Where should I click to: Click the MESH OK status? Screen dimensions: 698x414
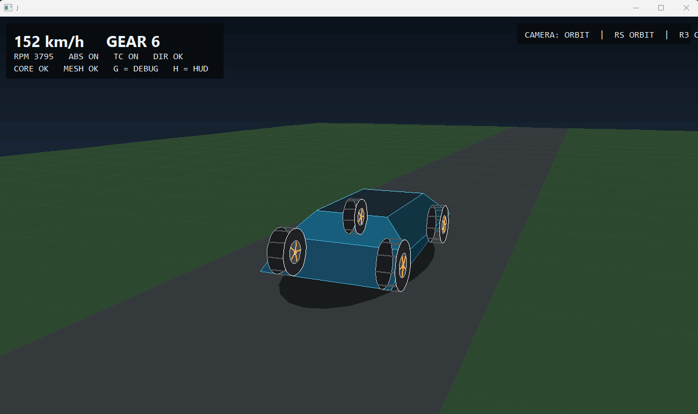[x=81, y=69]
